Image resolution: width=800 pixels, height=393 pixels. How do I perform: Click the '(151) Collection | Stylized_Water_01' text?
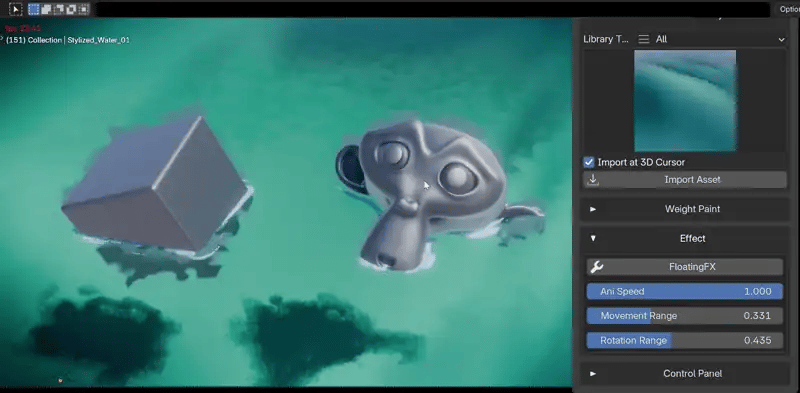pyautogui.click(x=68, y=40)
